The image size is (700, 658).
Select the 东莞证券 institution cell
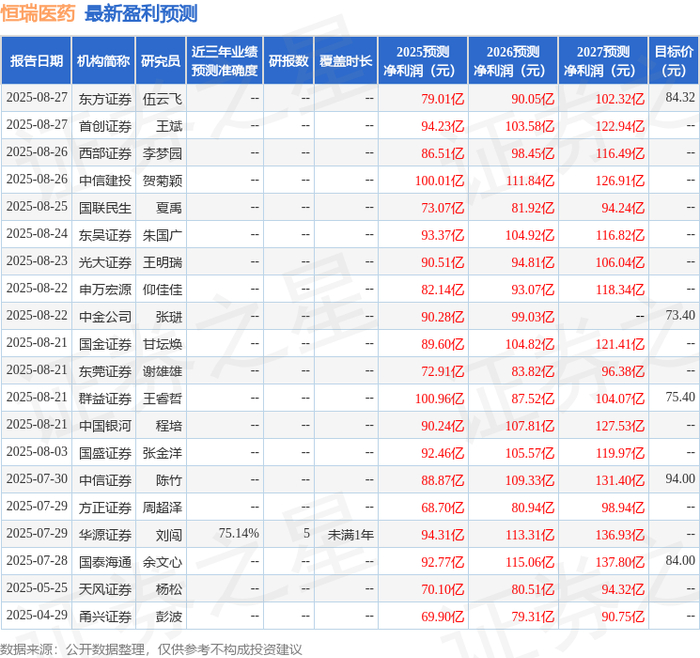pos(105,371)
